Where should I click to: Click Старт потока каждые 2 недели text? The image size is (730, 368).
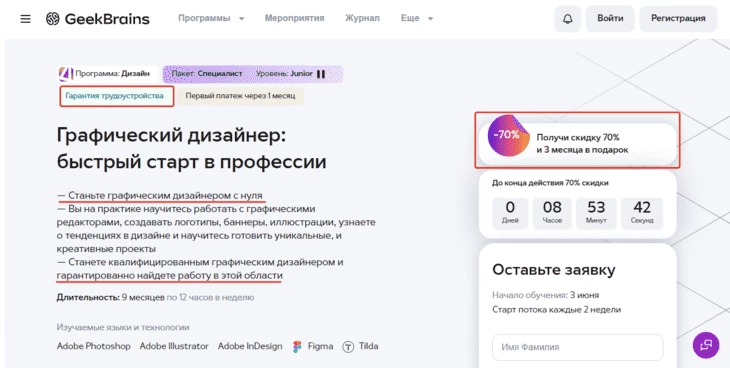[556, 310]
